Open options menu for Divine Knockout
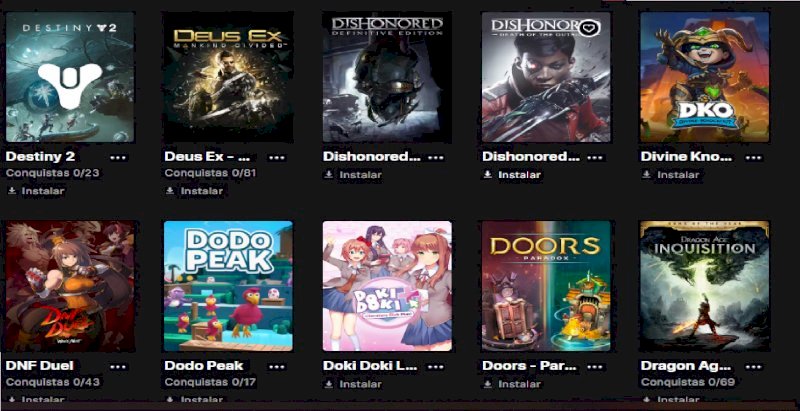This screenshot has height=411, width=800. pos(753,158)
